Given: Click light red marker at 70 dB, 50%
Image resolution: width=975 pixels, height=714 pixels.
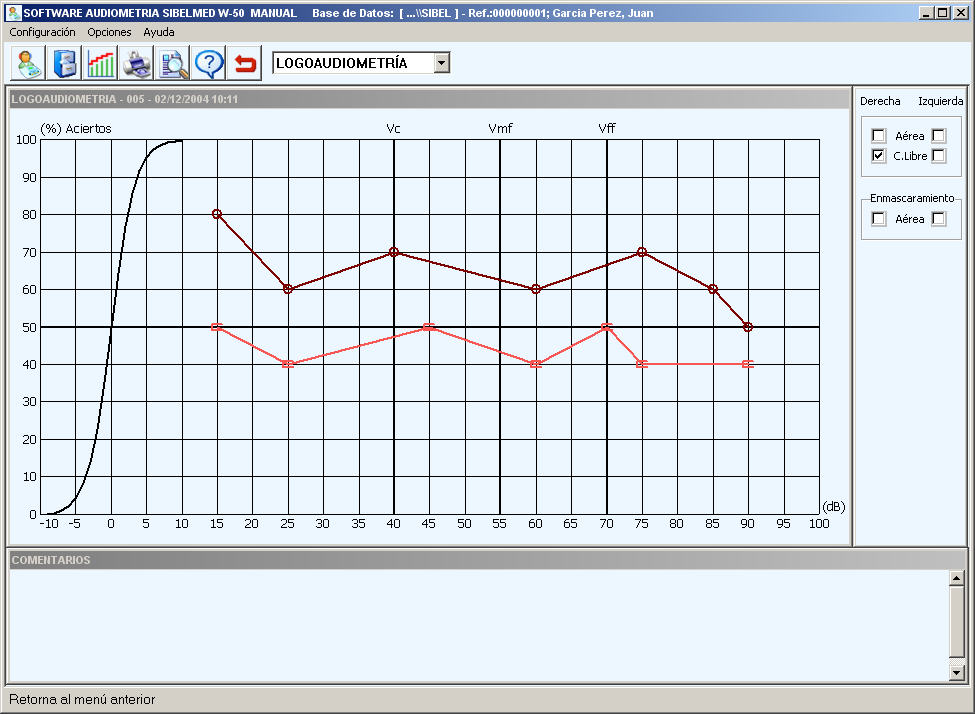Looking at the screenshot, I should pos(607,327).
